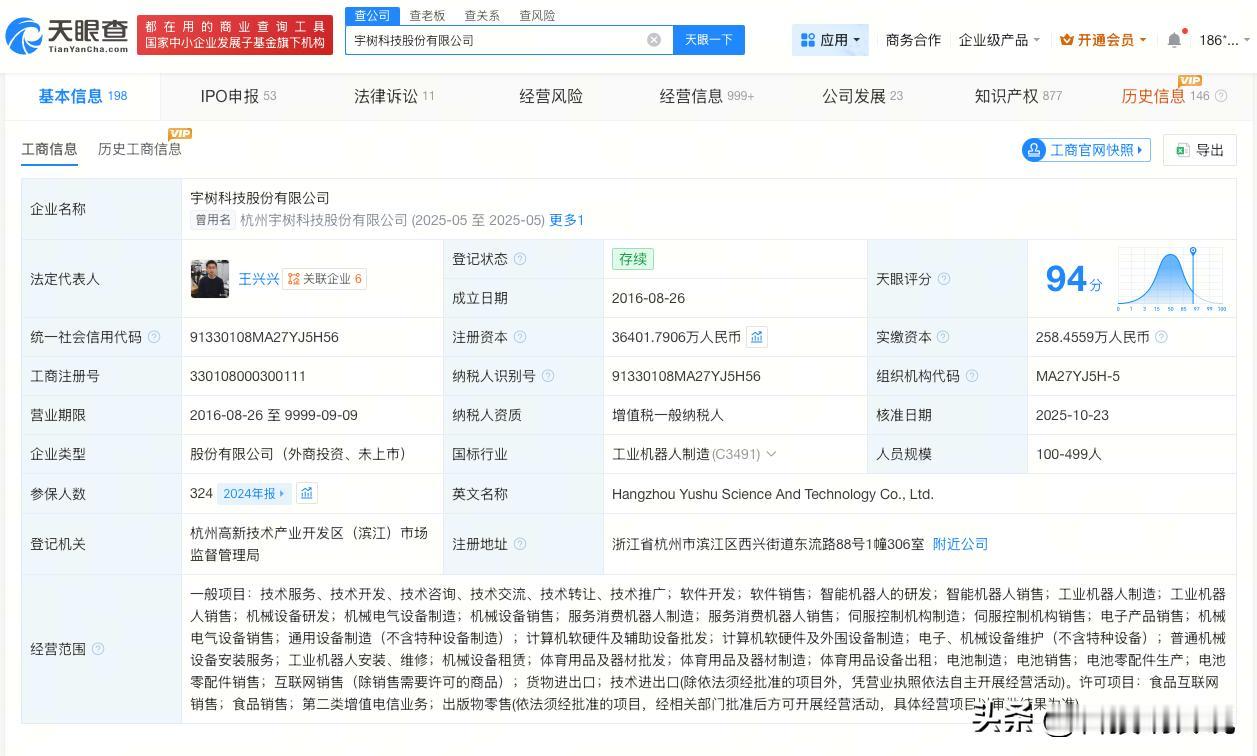The height and width of the screenshot is (756, 1257).
Task: Open chart icon beside 2024年报
Action: [x=307, y=493]
